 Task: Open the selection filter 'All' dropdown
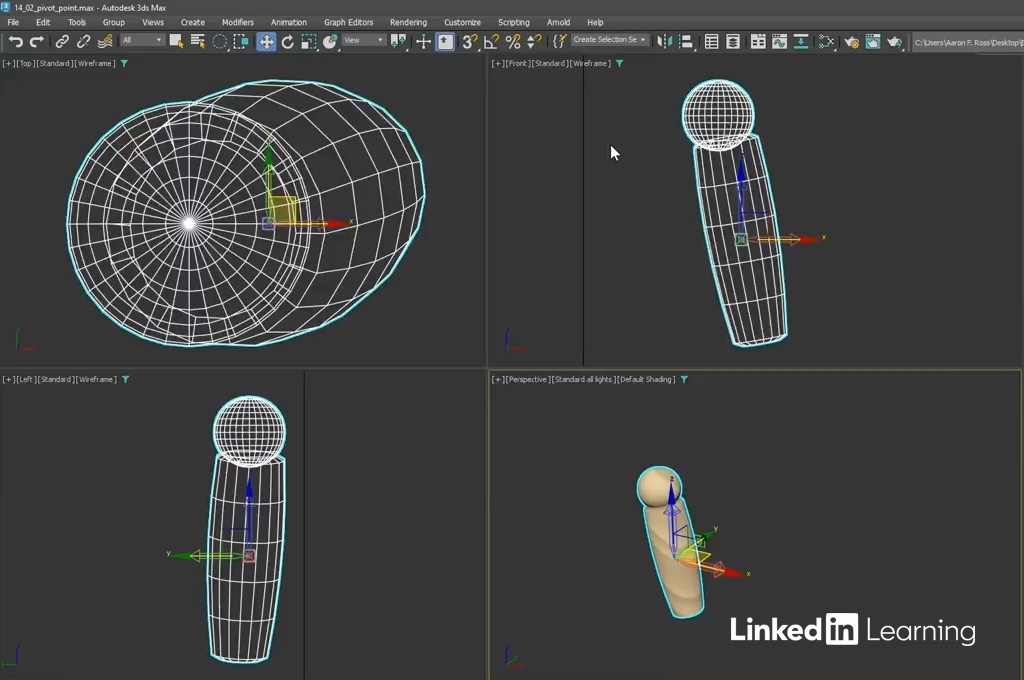click(142, 40)
